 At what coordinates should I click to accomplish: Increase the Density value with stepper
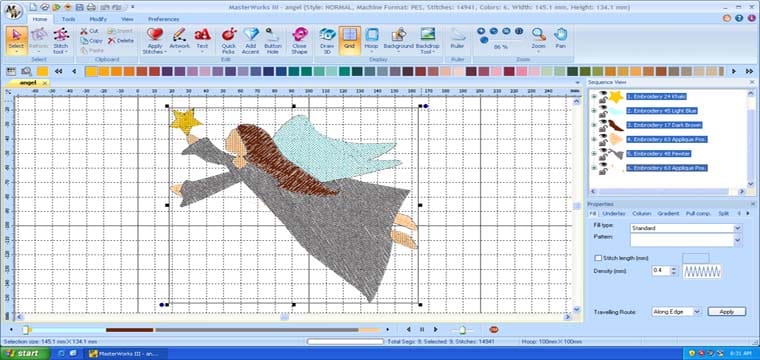pyautogui.click(x=673, y=268)
